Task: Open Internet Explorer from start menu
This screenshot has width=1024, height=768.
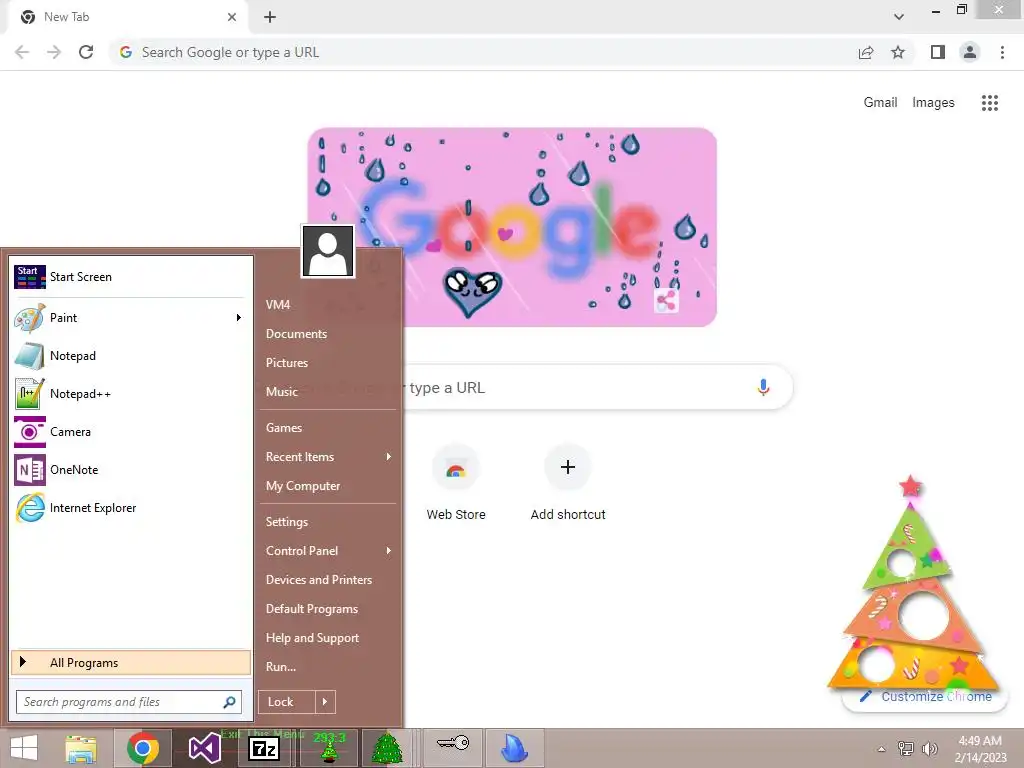Action: click(x=131, y=507)
